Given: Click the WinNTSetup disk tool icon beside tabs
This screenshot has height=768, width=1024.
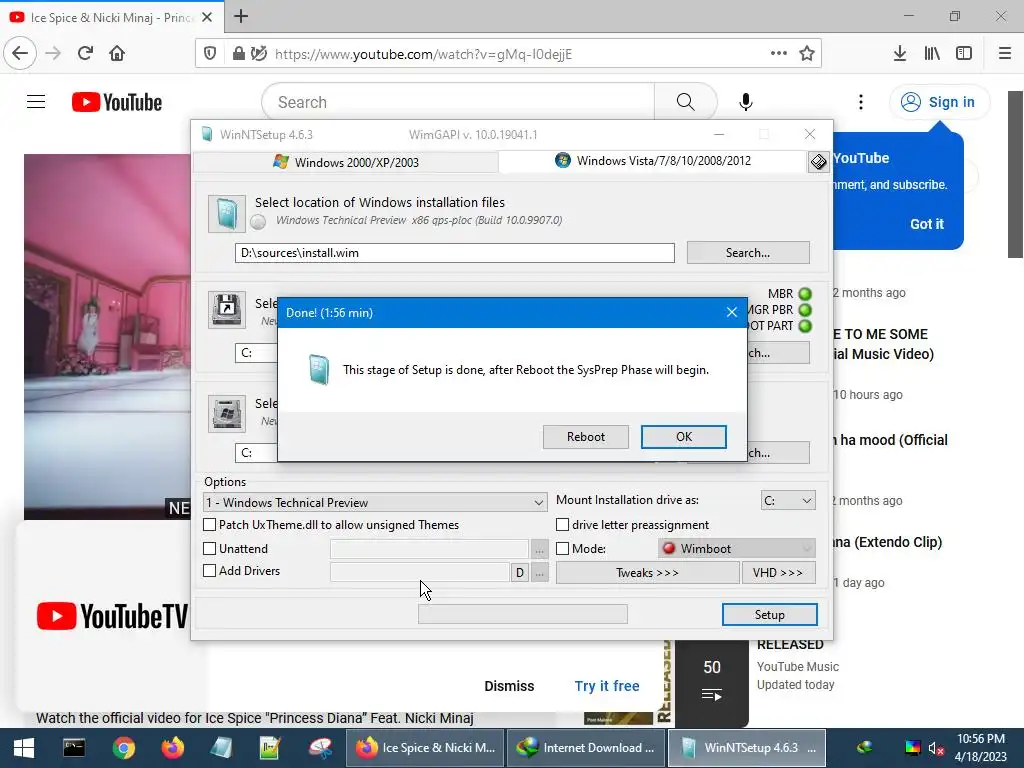Looking at the screenshot, I should point(818,161).
